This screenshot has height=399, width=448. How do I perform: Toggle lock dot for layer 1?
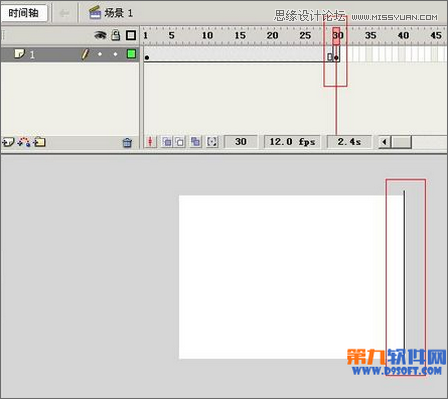115,54
